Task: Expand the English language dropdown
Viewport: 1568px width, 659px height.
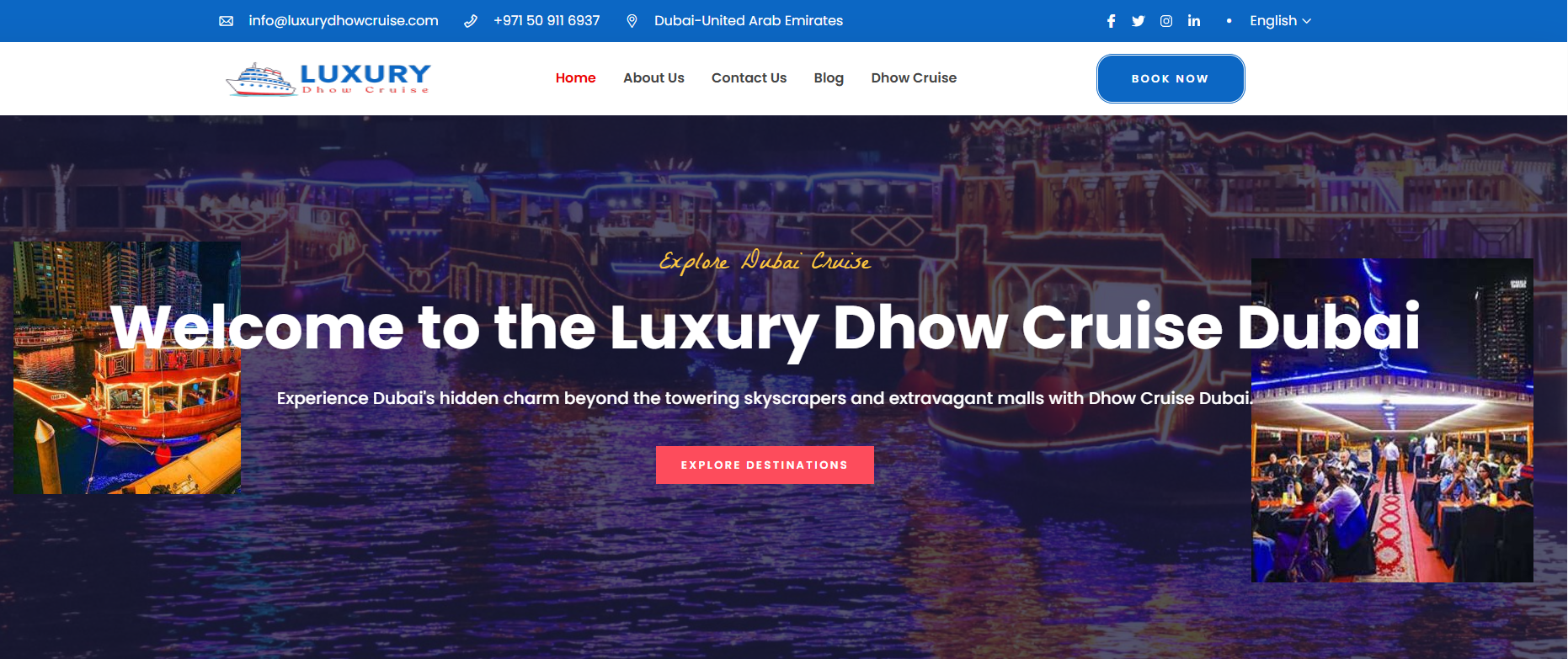Action: (x=1280, y=21)
